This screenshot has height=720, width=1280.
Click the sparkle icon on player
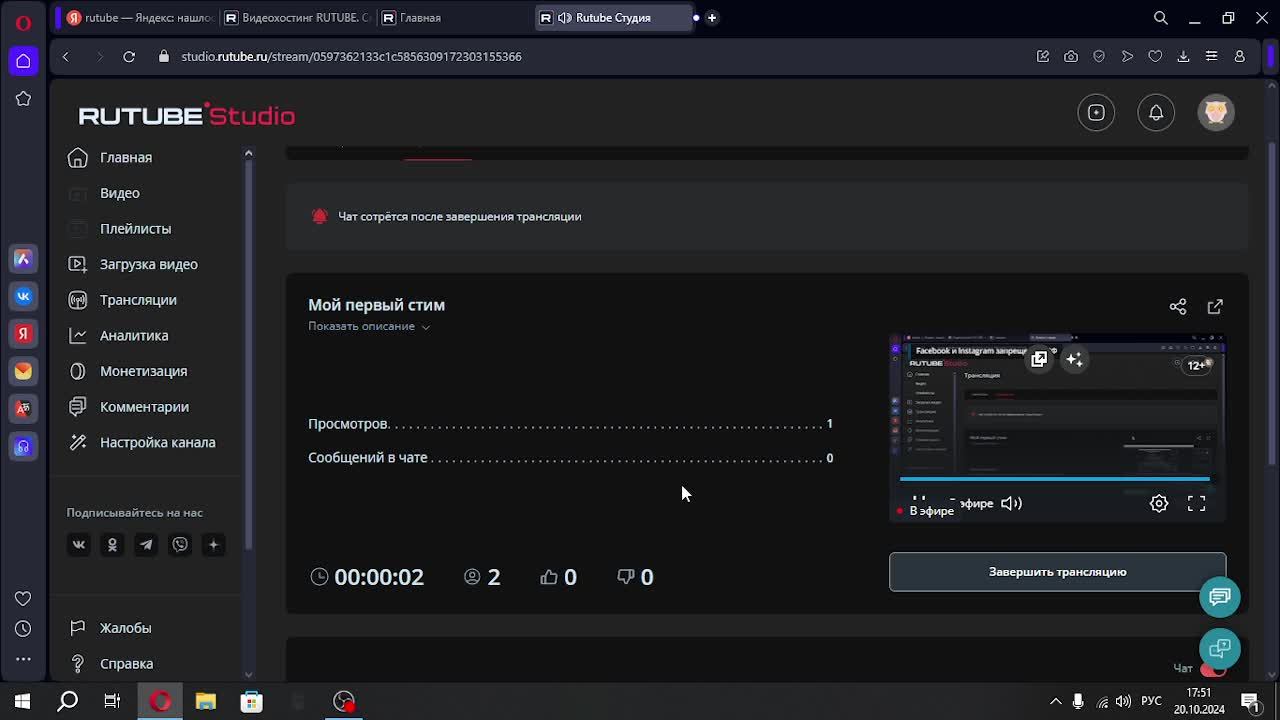pos(1074,359)
